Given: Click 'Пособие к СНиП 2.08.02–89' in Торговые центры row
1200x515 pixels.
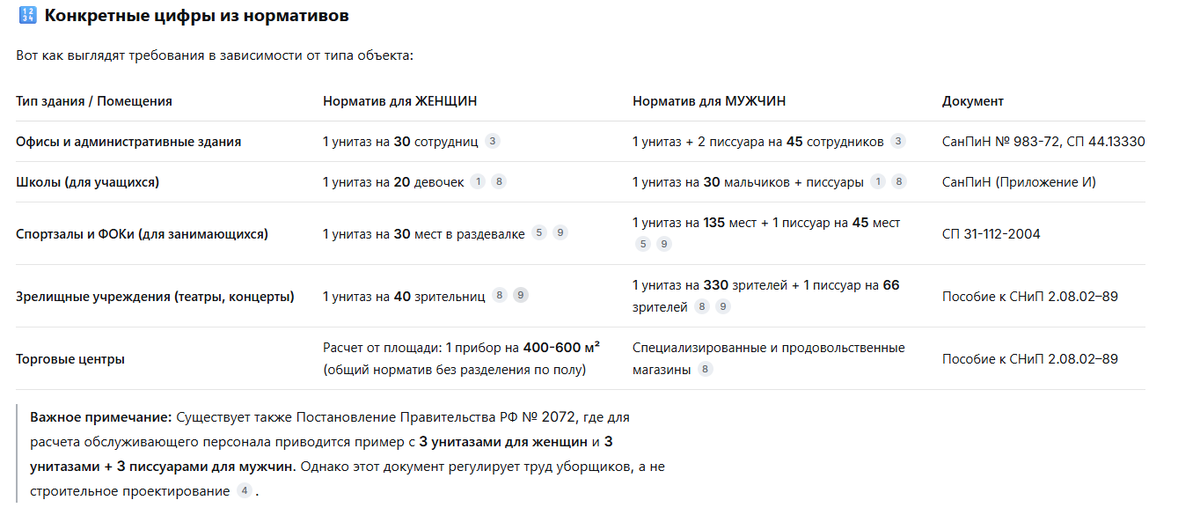Looking at the screenshot, I should click(x=1030, y=359).
